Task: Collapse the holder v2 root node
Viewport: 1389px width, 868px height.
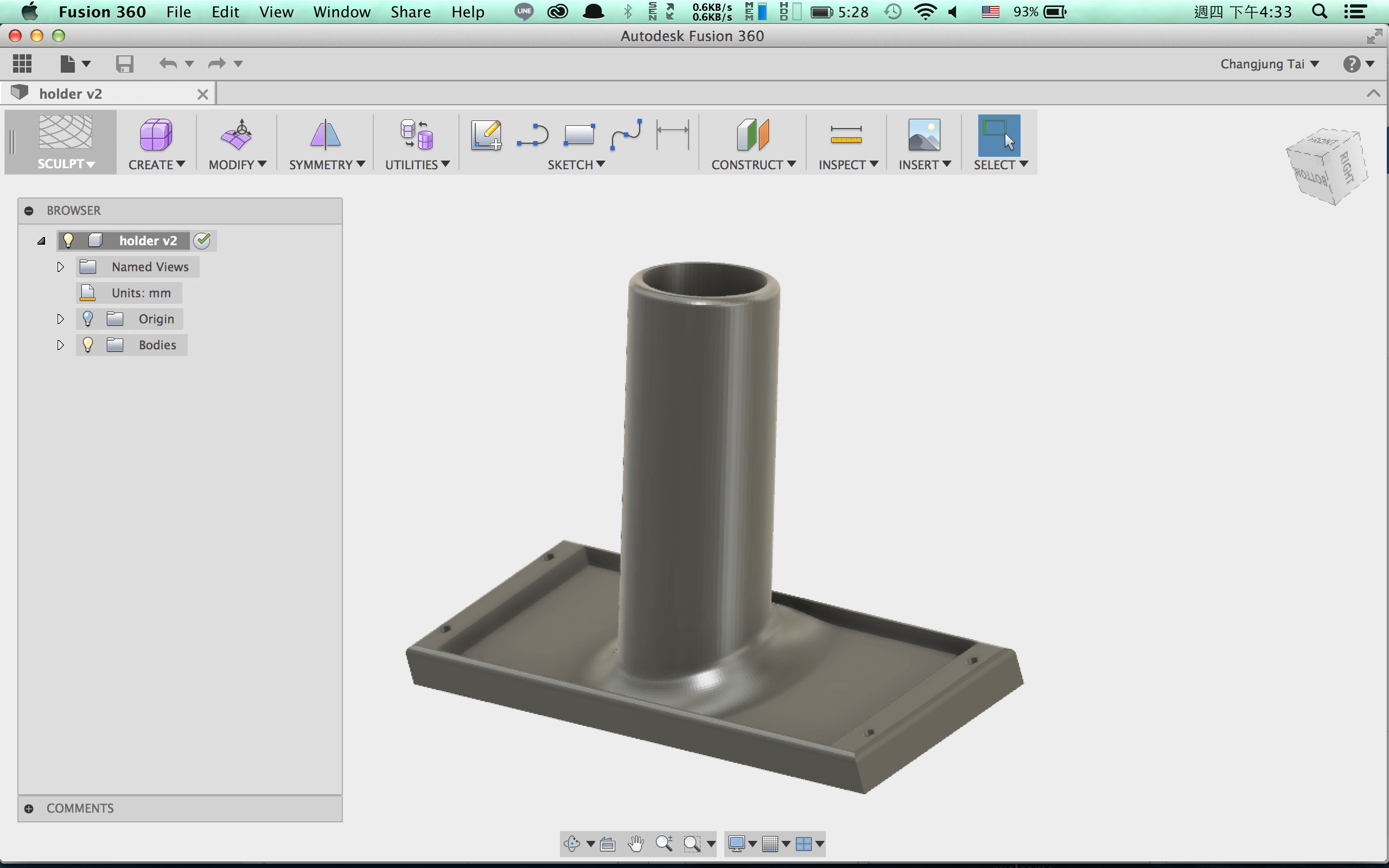Action: [x=41, y=241]
